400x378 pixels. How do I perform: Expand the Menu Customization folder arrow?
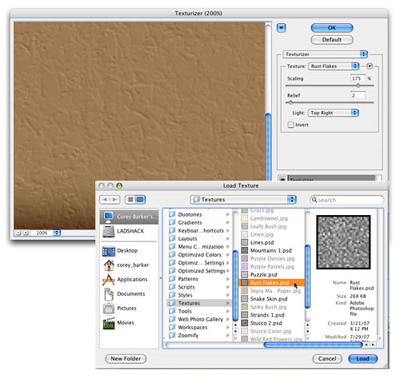(x=228, y=247)
